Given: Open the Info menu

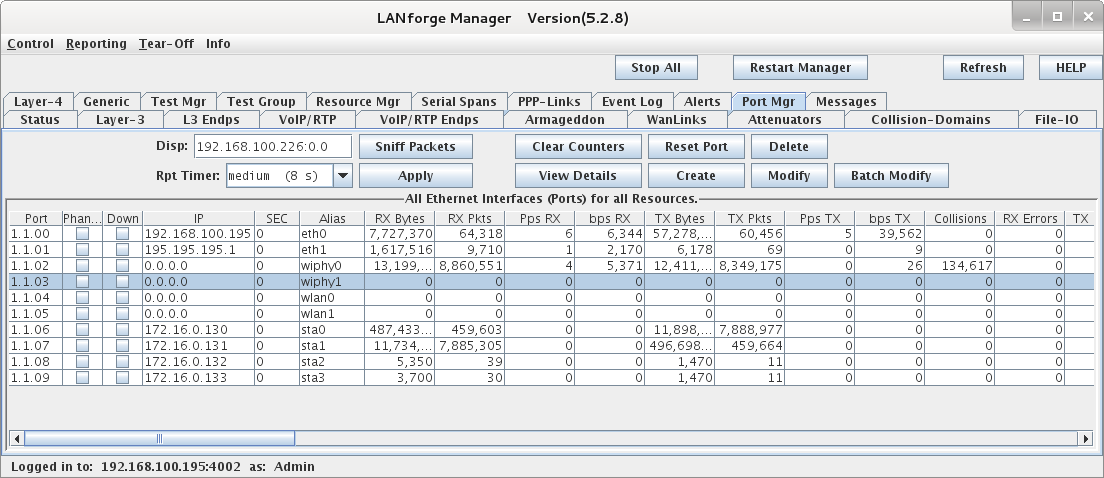Looking at the screenshot, I should click(x=218, y=44).
